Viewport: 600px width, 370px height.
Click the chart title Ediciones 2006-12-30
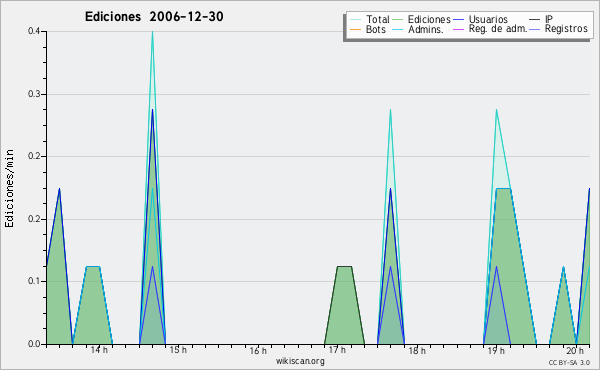click(154, 16)
